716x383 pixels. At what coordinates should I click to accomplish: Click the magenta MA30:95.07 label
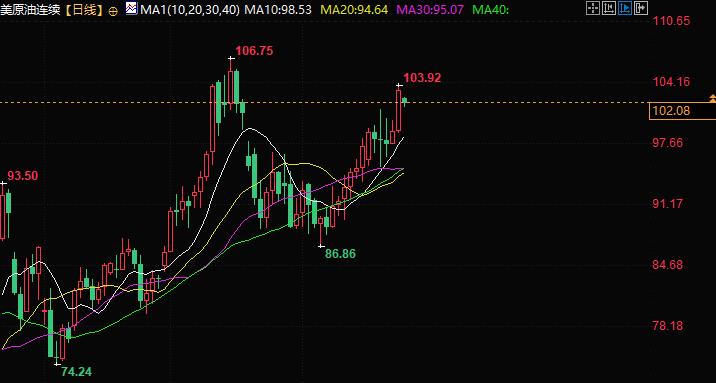pyautogui.click(x=431, y=9)
